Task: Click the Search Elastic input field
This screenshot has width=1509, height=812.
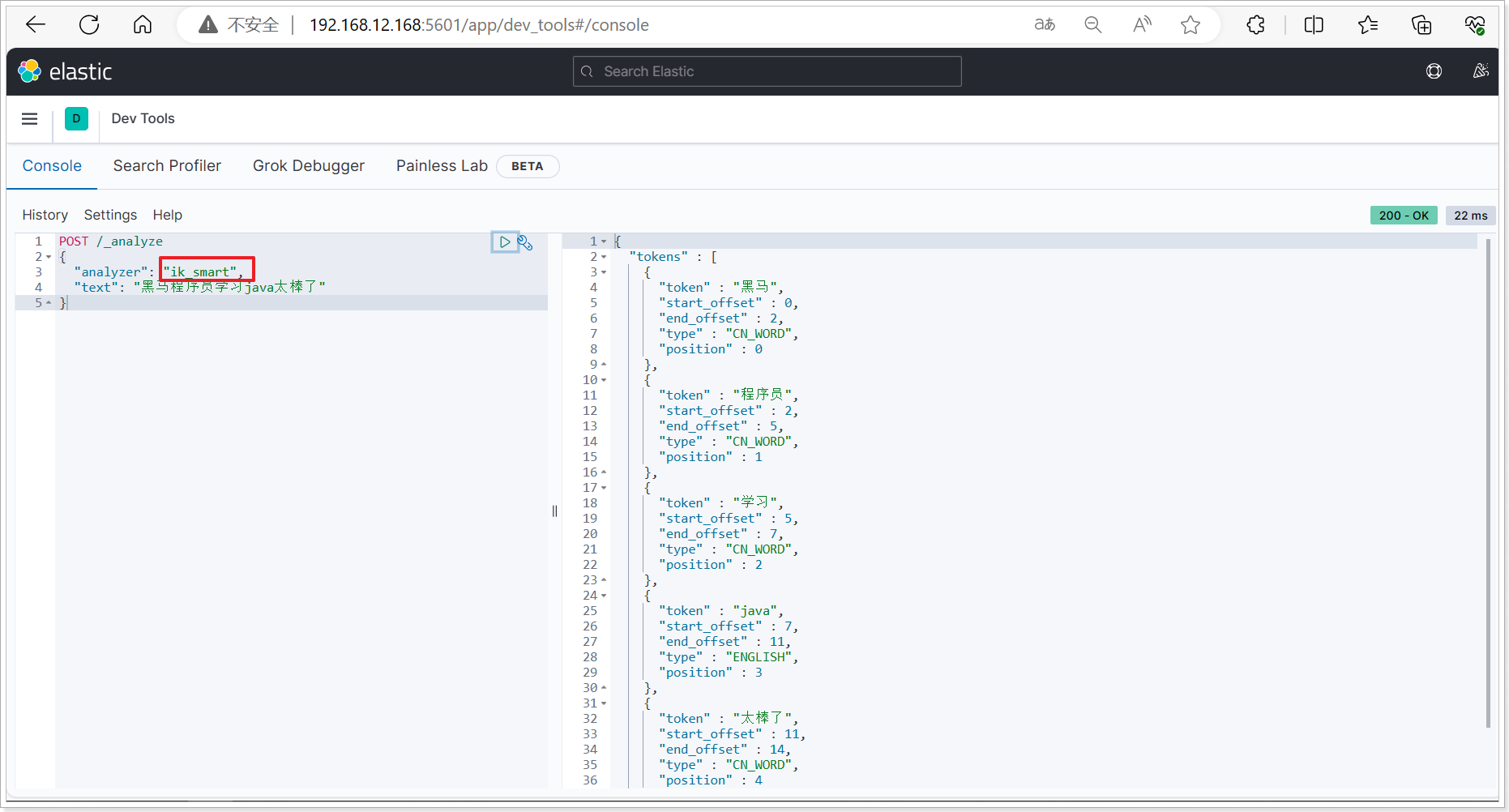Action: click(x=767, y=71)
